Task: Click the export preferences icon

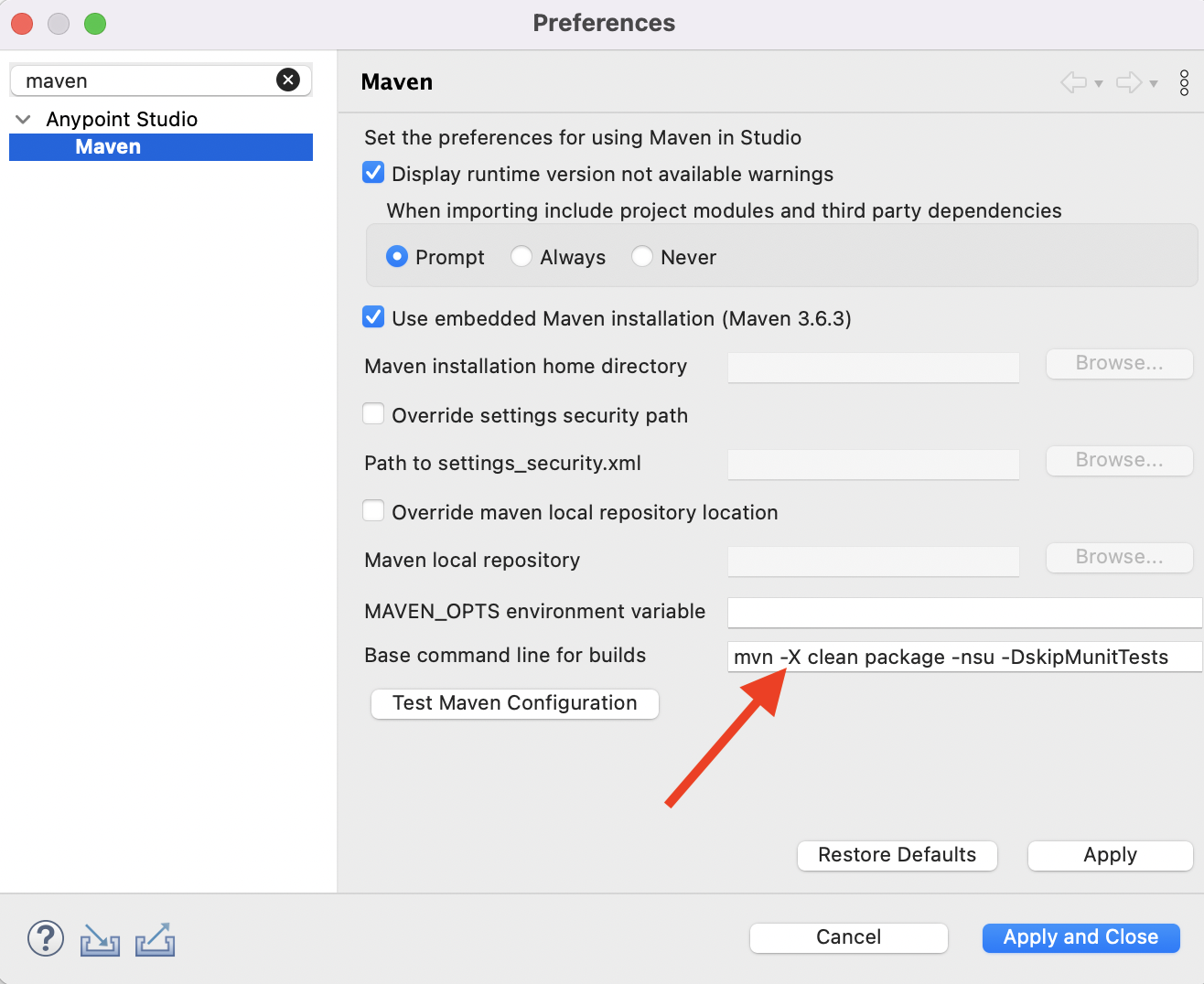Action: point(155,939)
